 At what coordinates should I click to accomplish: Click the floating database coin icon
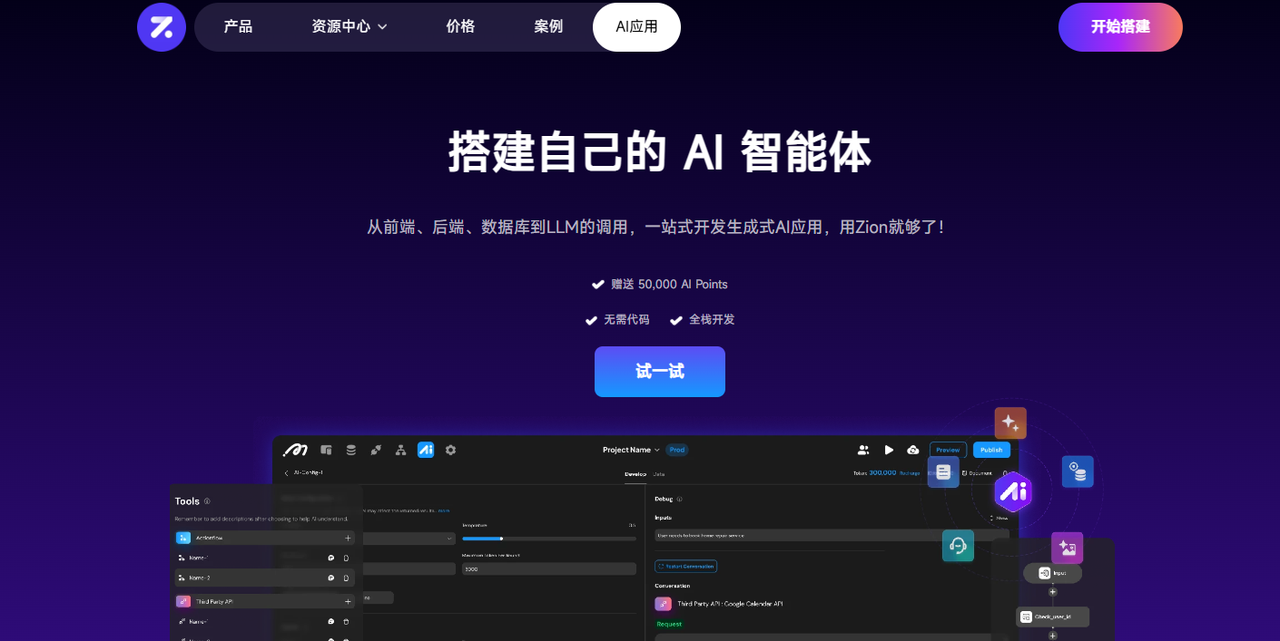point(1077,472)
